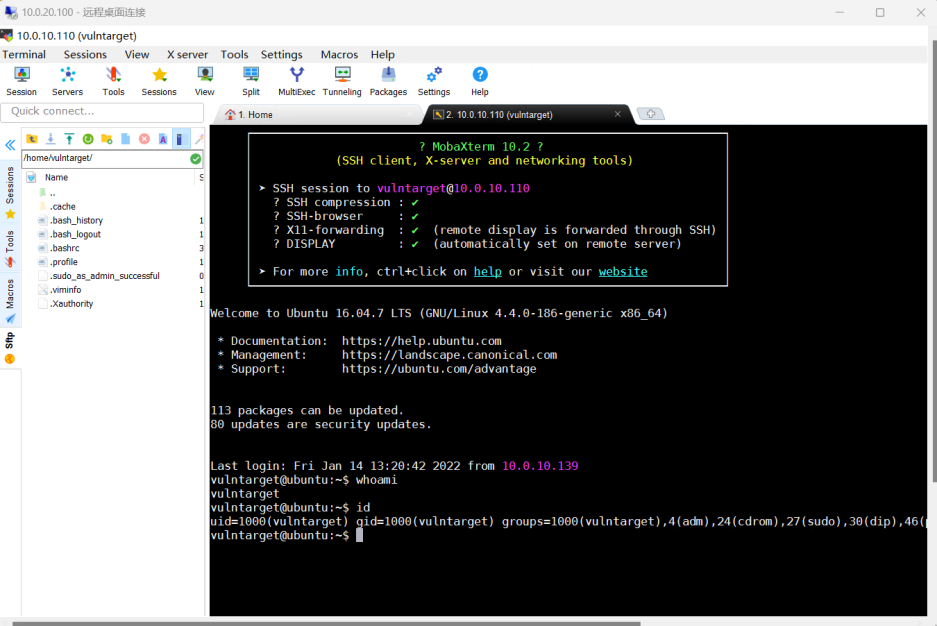Open the Packages toolbar icon

pos(388,80)
